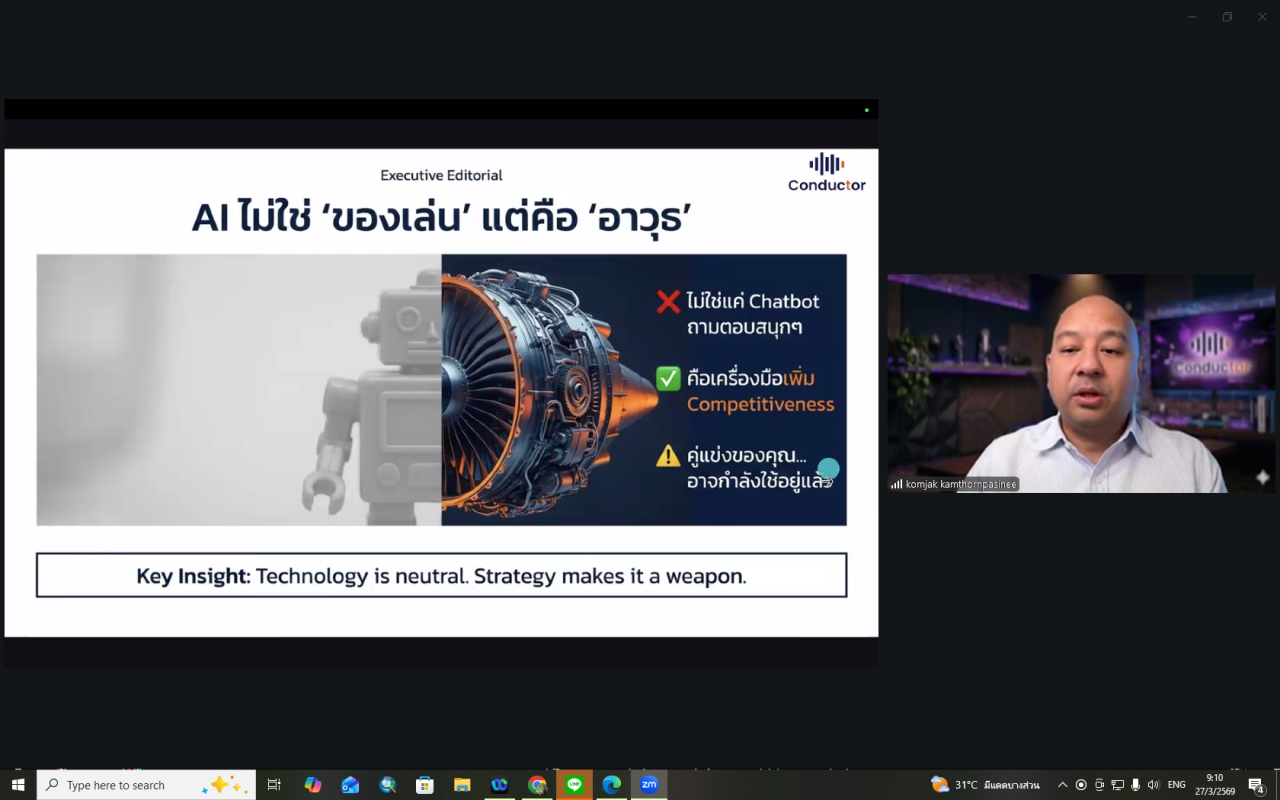Image resolution: width=1280 pixels, height=800 pixels.
Task: Open File Explorer from the taskbar
Action: pos(462,785)
